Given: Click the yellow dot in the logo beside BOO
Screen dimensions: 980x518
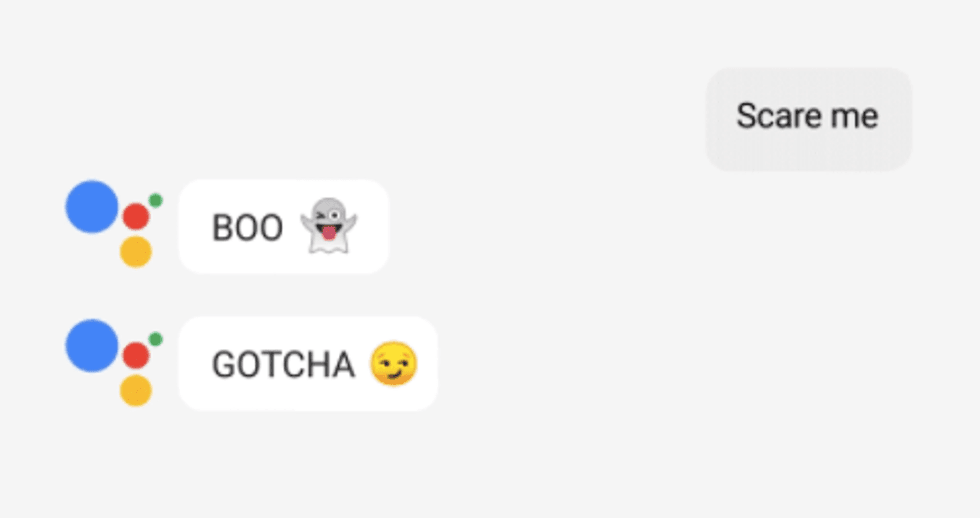Looking at the screenshot, I should click(x=136, y=252).
